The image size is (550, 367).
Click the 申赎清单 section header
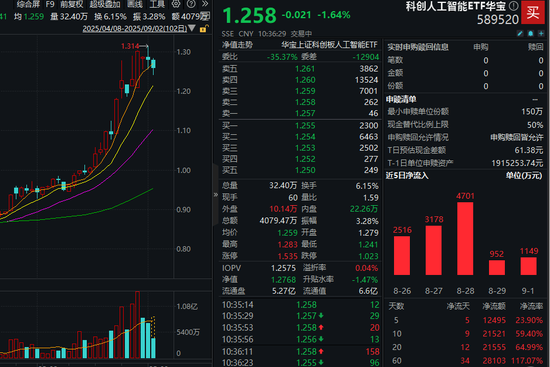point(401,100)
